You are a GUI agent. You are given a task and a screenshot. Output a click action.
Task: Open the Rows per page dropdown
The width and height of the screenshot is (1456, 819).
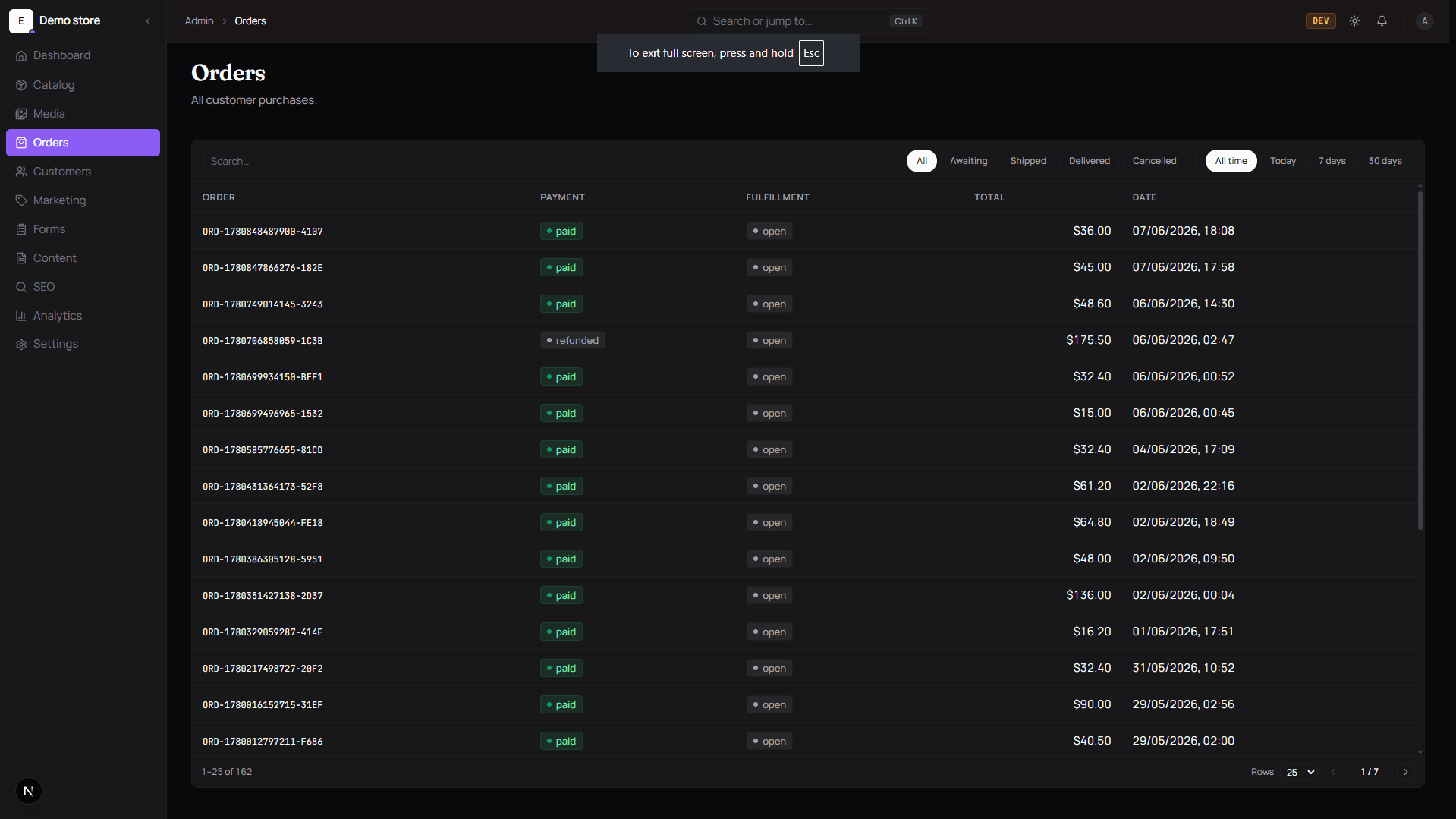tap(1300, 772)
